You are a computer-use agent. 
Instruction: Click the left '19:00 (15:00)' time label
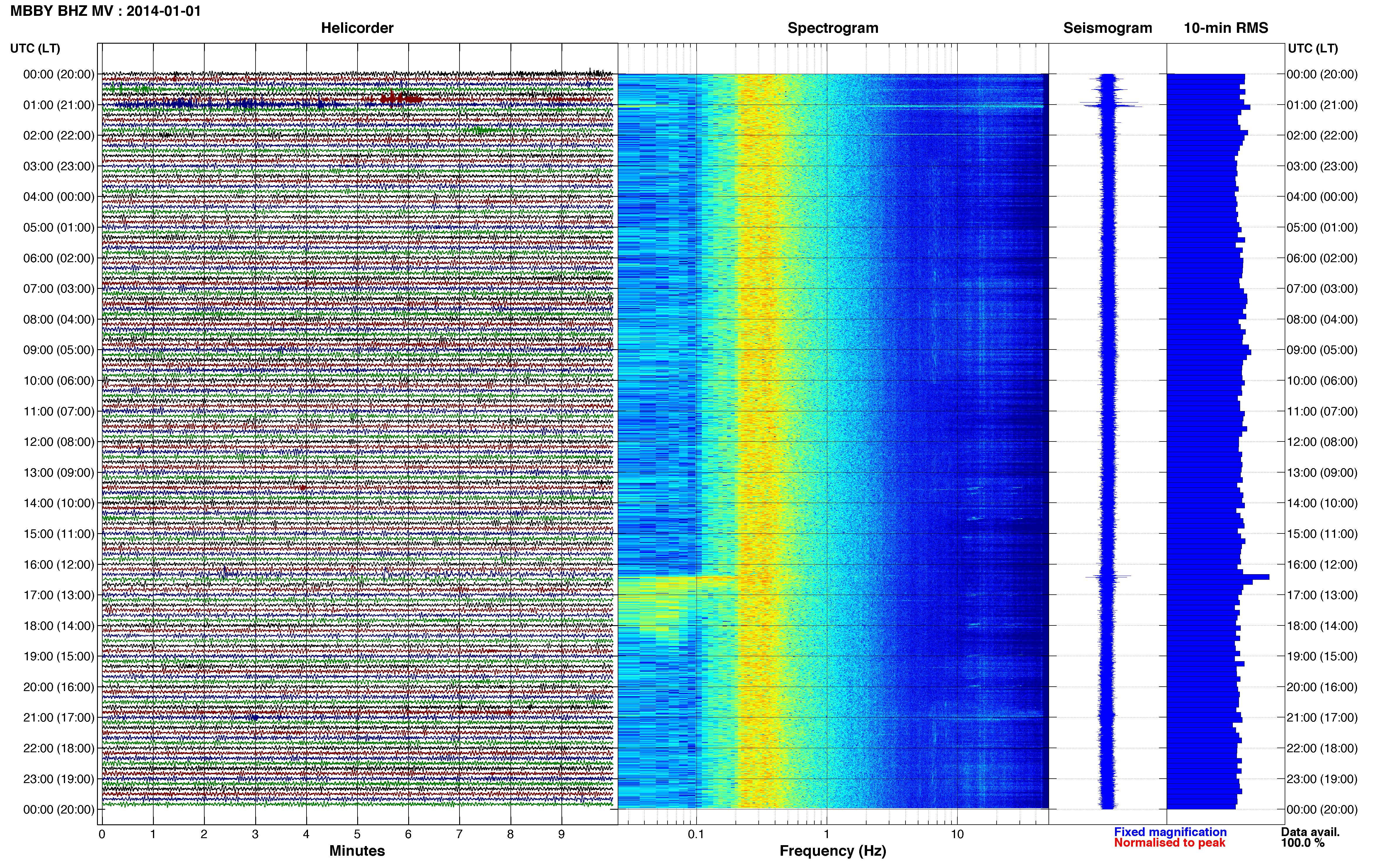coord(59,656)
